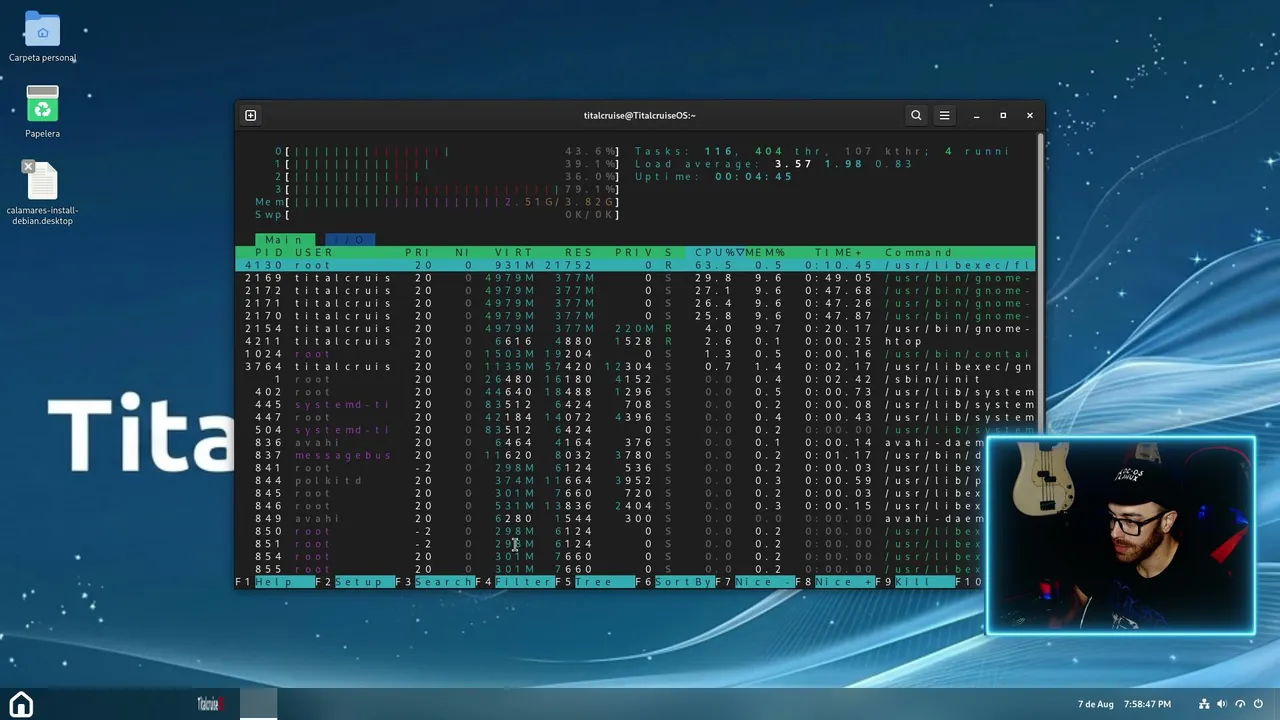The image size is (1280, 720).
Task: Sort by the TIME+ column header
Action: tap(839, 253)
